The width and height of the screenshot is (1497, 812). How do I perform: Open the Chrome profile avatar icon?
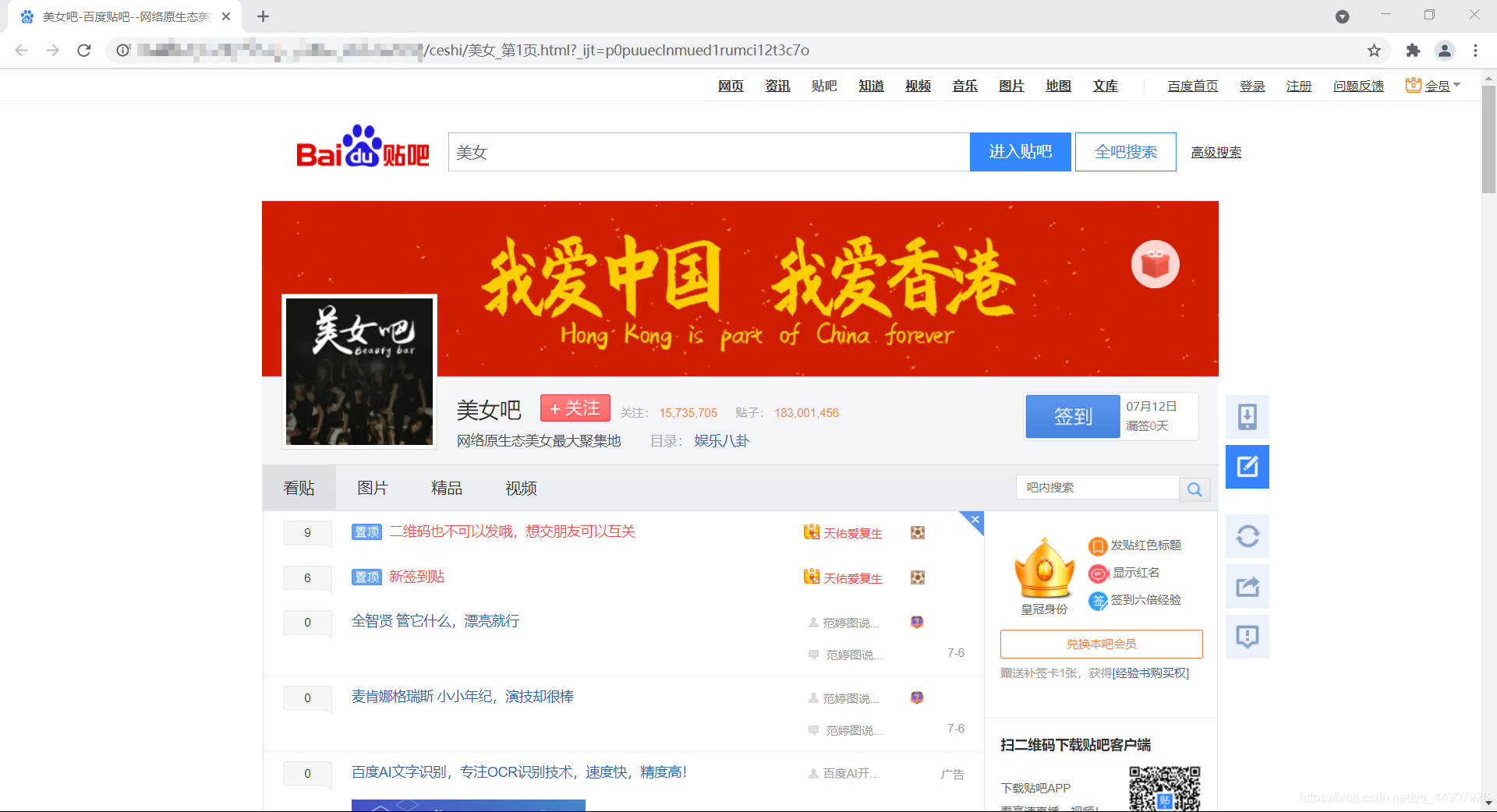click(1445, 51)
